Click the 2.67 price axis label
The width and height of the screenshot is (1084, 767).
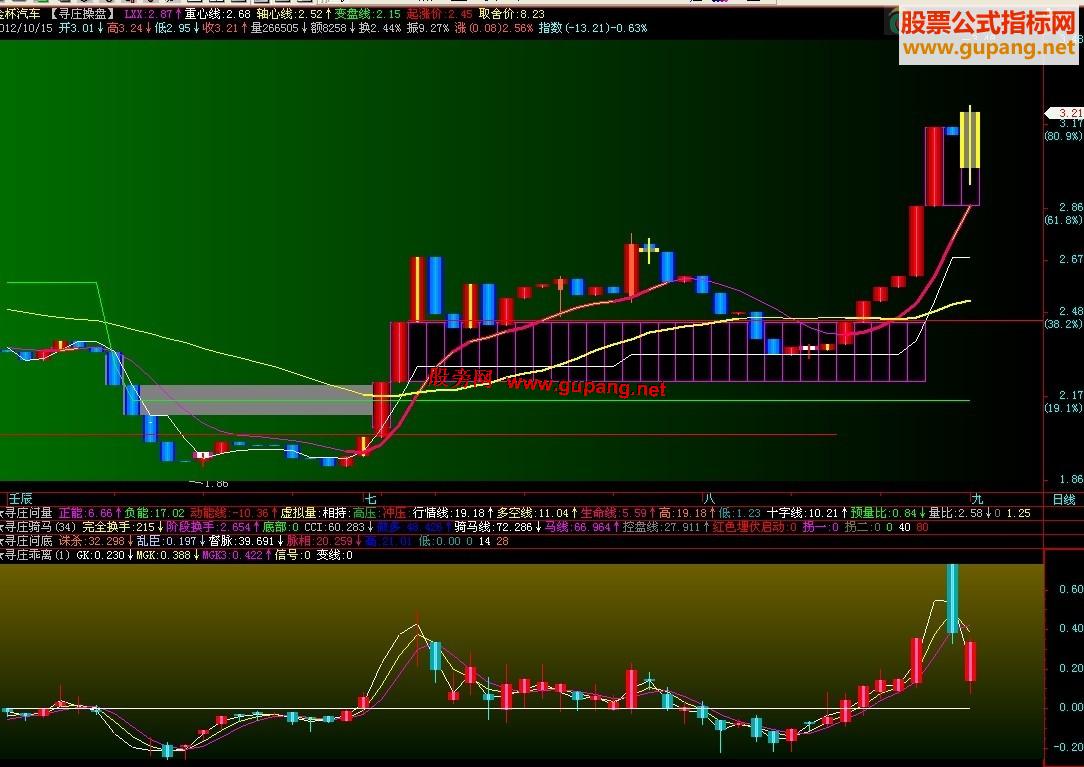tap(1070, 259)
